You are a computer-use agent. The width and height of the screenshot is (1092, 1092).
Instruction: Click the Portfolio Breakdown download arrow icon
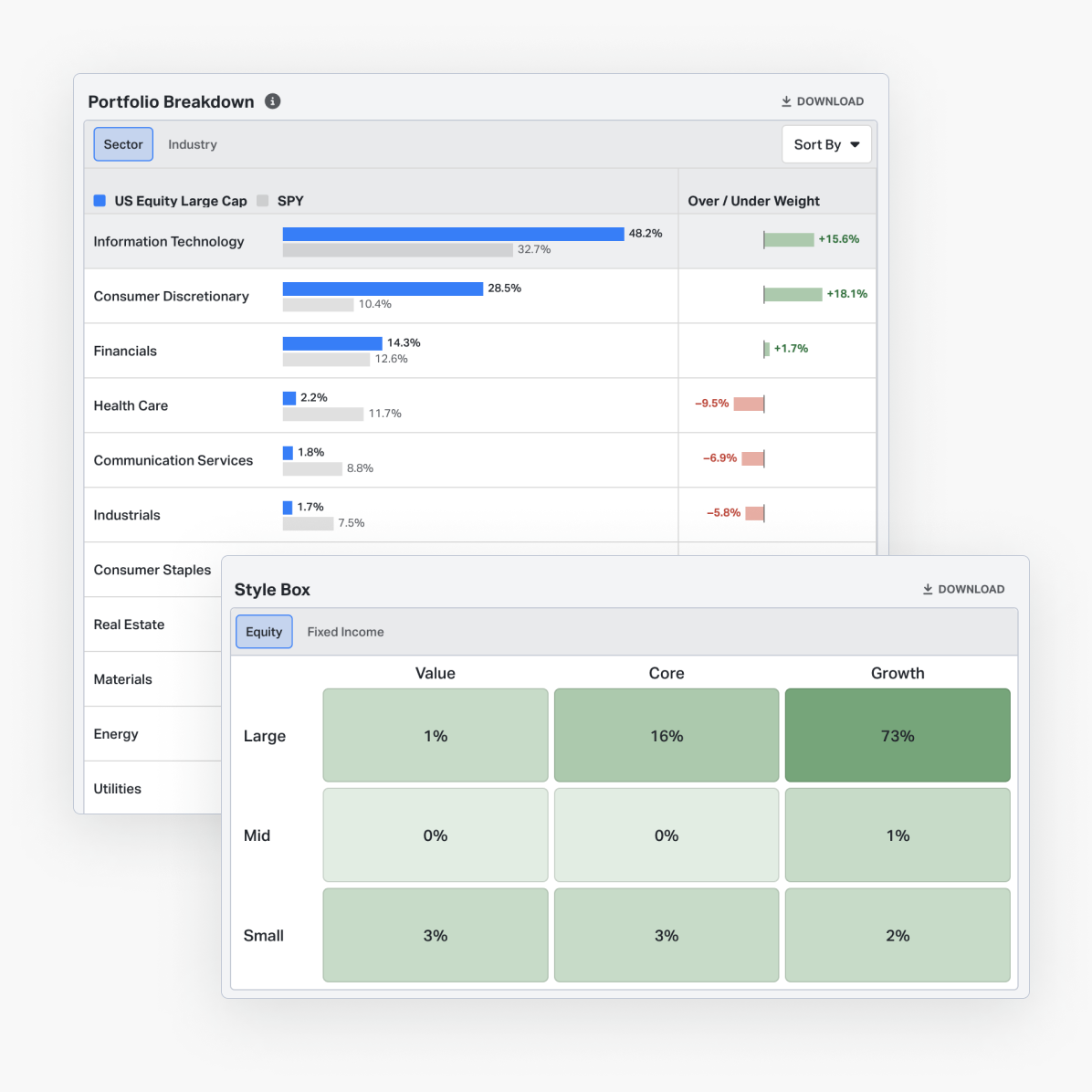786,101
